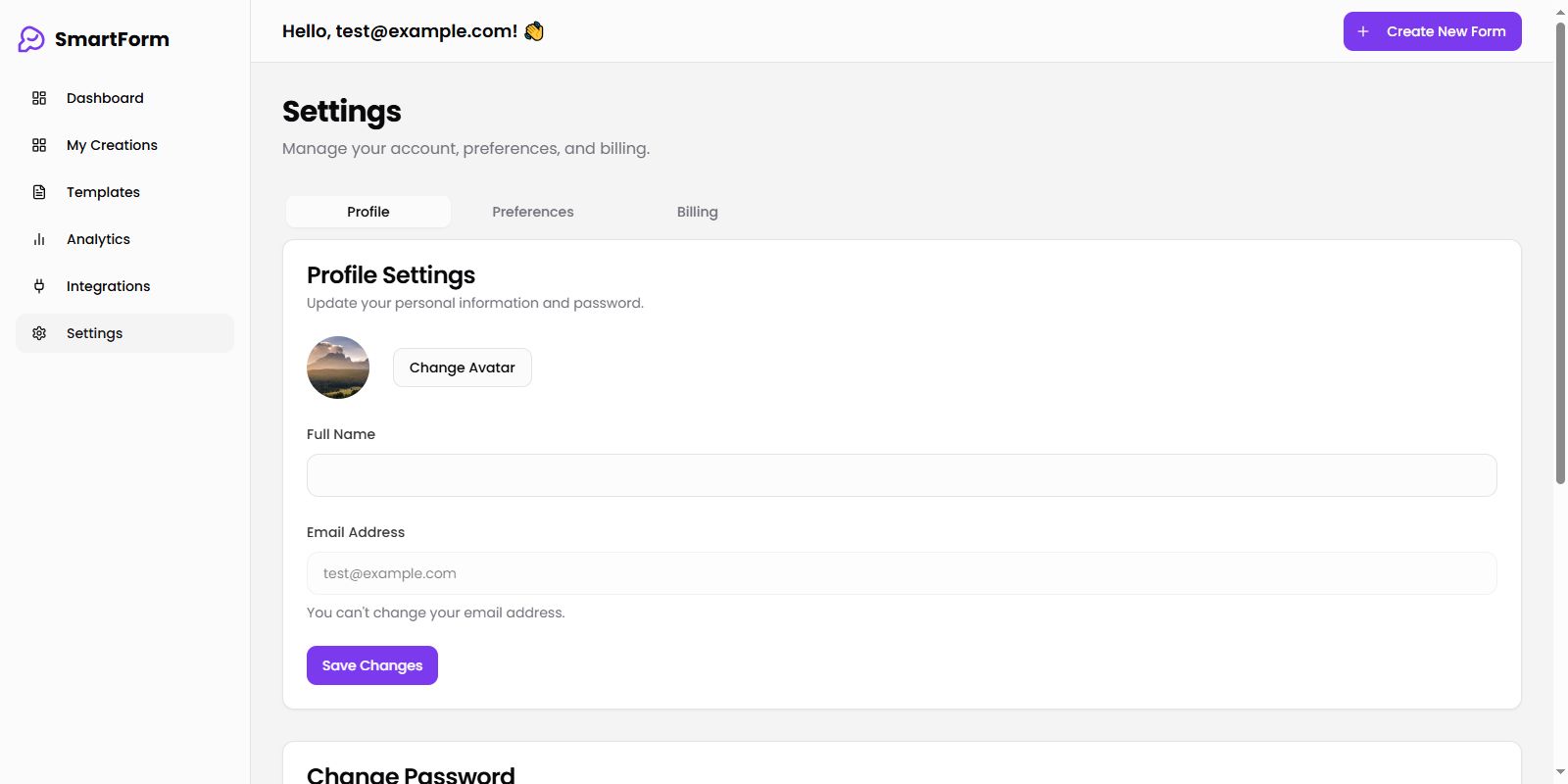Click the Dashboard grid icon

coord(39,98)
